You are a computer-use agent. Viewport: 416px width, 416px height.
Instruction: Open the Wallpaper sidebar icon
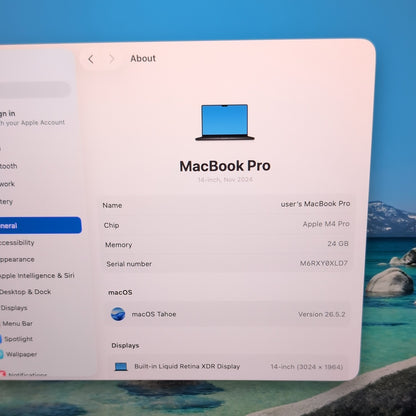click(x=1, y=354)
